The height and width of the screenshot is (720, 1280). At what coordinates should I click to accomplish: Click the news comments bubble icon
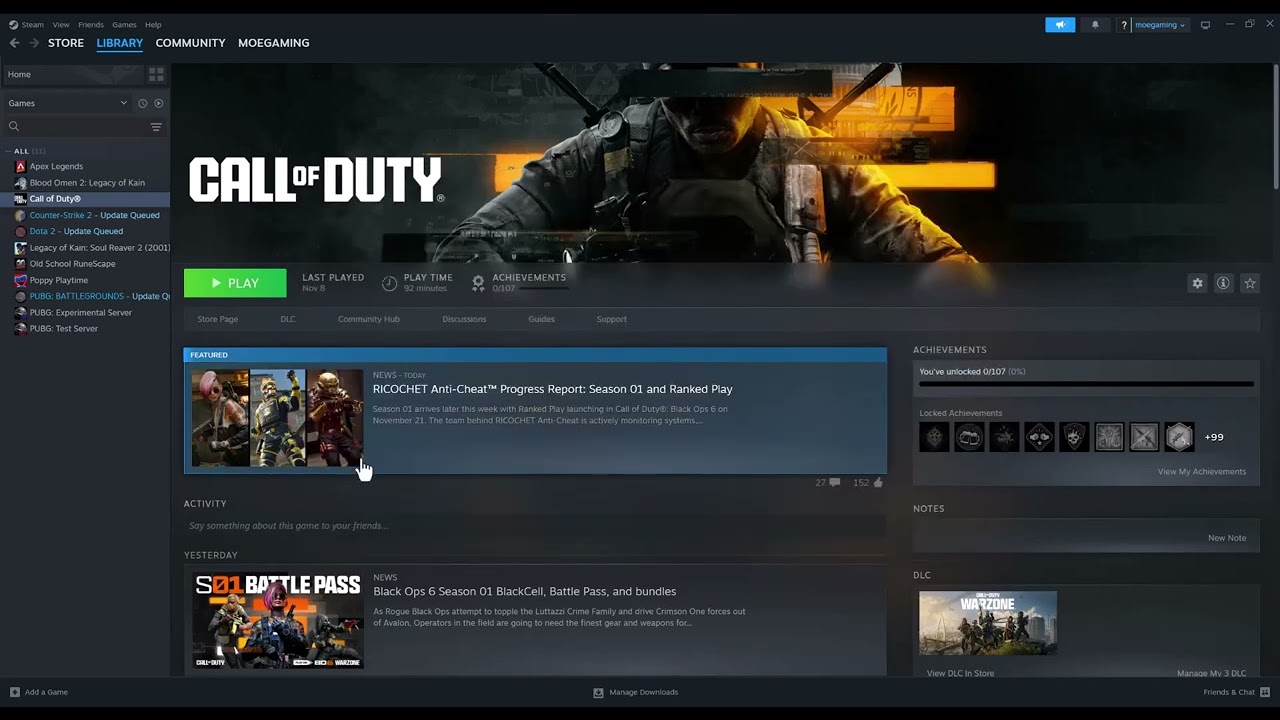click(835, 482)
